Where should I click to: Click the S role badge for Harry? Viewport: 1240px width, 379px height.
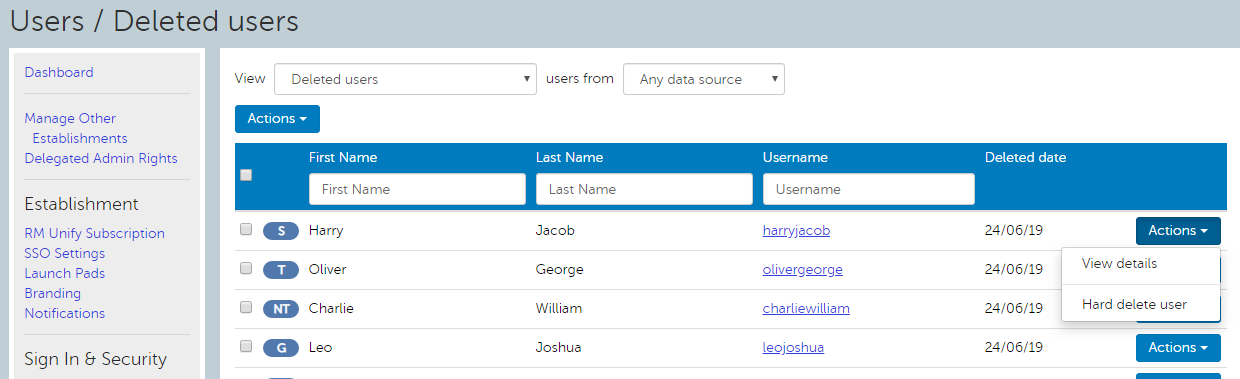click(281, 231)
